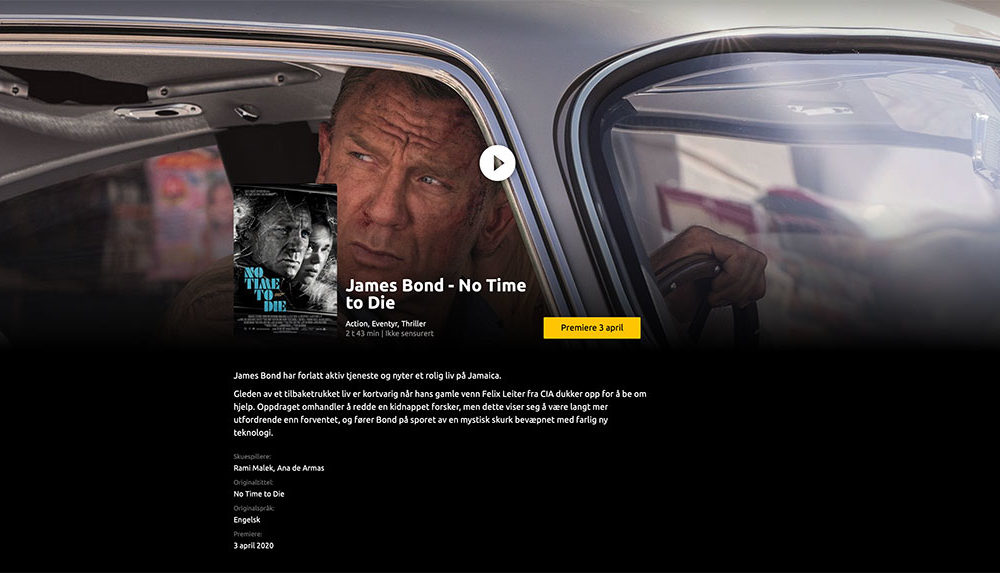
Task: Click synopsis line about life in Jamaica
Action: 367,376
